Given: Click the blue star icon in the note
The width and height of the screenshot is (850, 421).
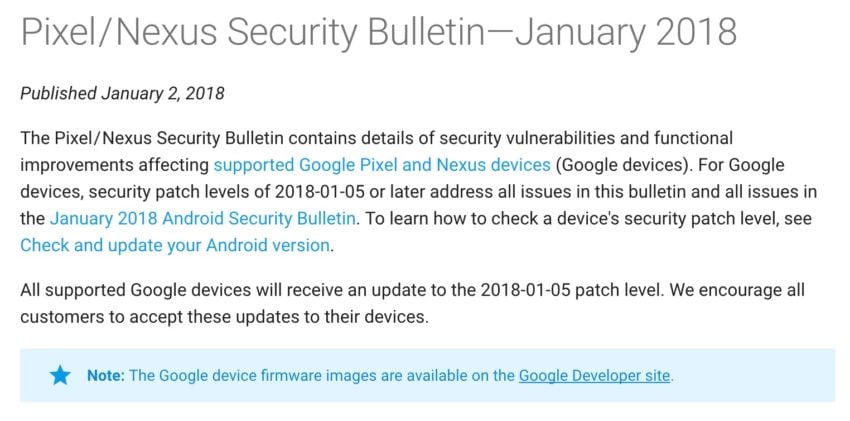Looking at the screenshot, I should [60, 375].
